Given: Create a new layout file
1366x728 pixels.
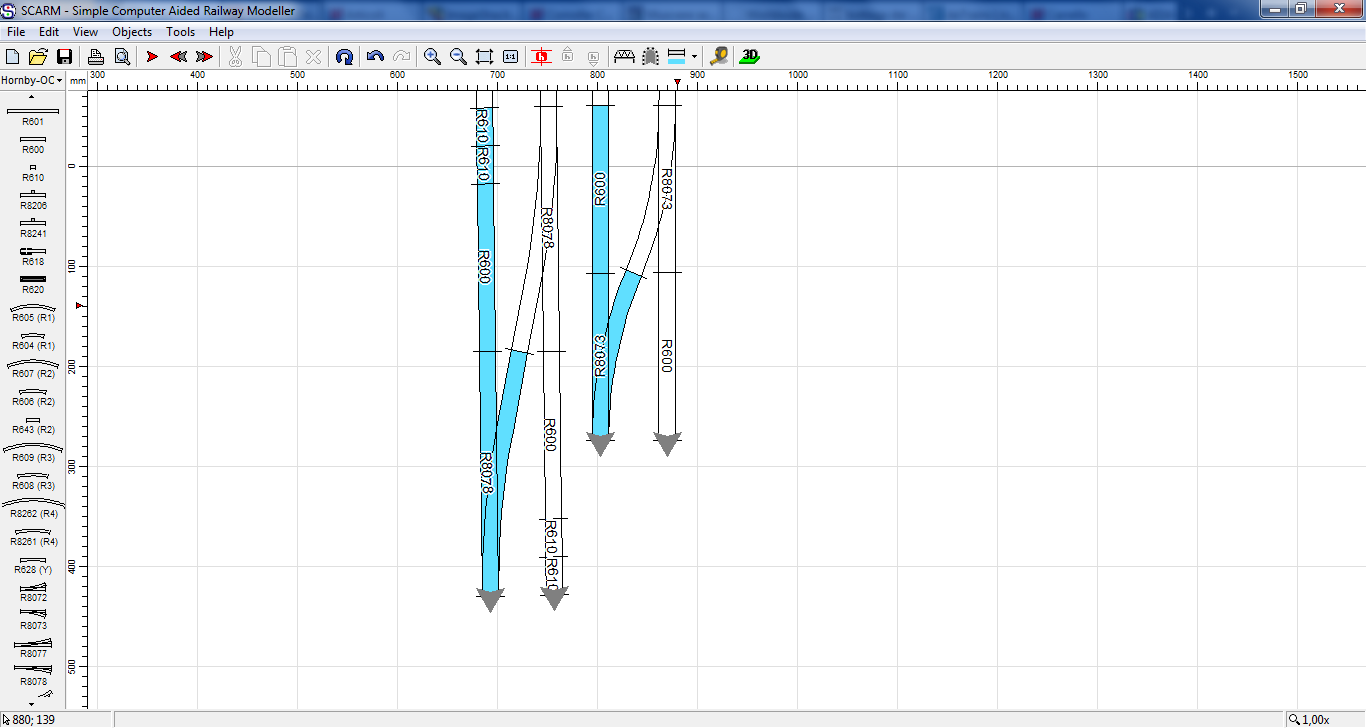Looking at the screenshot, I should 13,57.
